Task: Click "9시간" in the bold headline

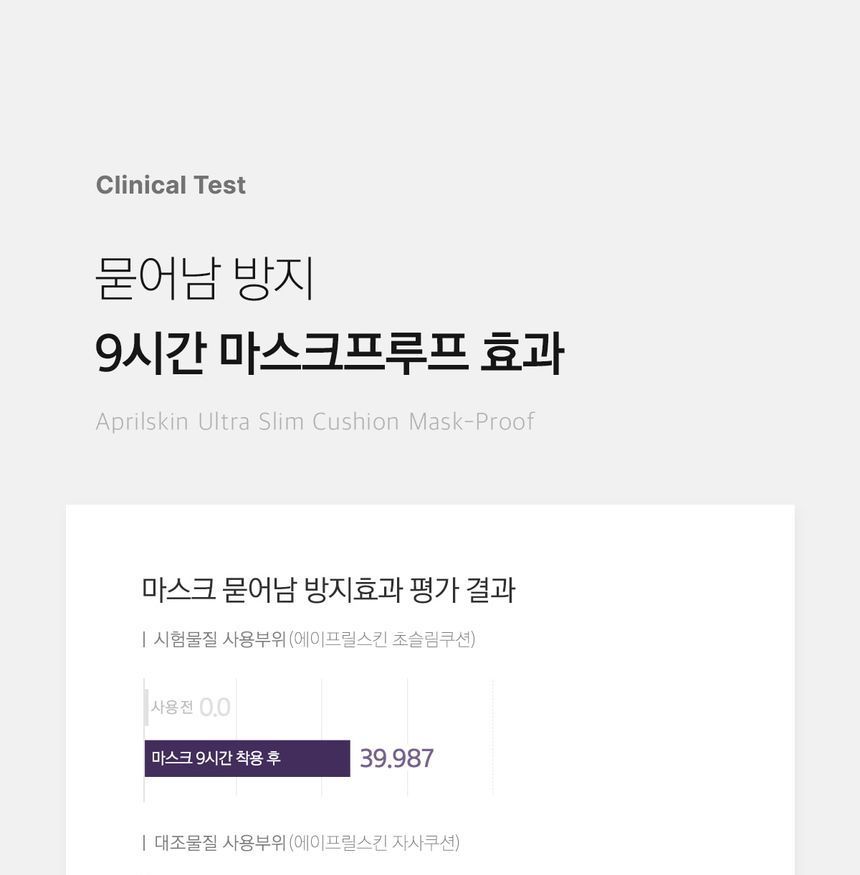Action: (150, 354)
